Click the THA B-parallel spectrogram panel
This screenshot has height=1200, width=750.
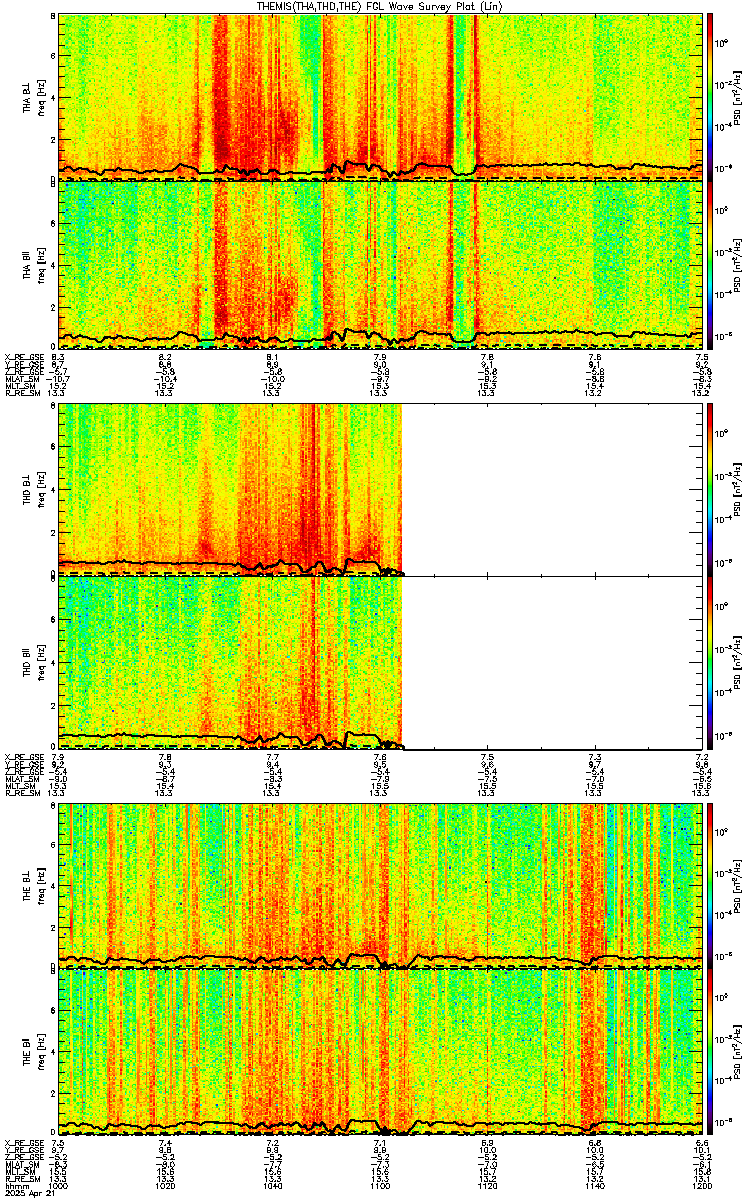click(x=382, y=264)
